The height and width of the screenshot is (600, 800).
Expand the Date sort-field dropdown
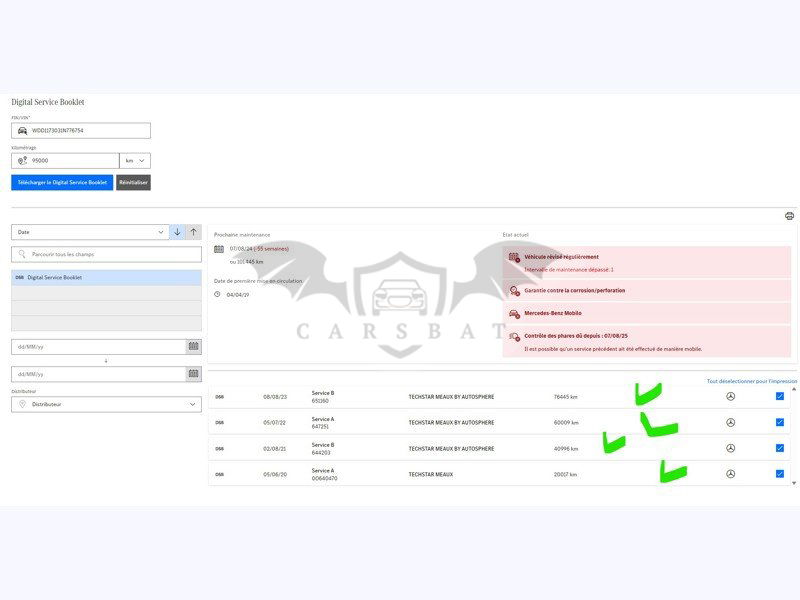(x=90, y=232)
